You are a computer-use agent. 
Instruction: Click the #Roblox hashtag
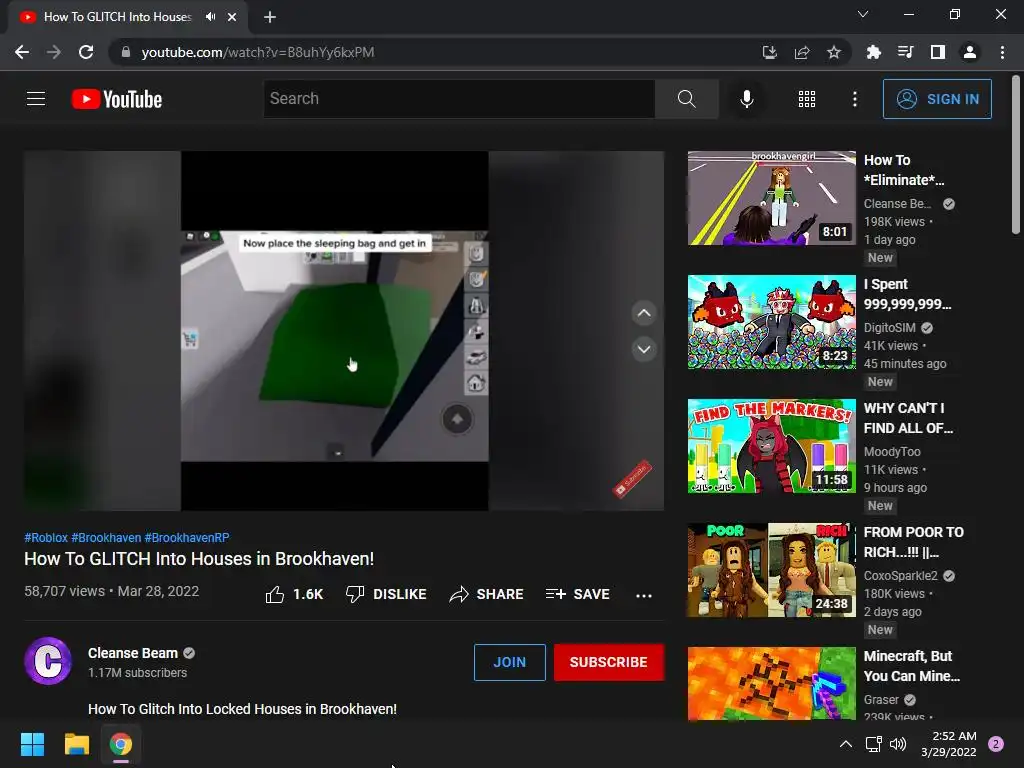46,537
